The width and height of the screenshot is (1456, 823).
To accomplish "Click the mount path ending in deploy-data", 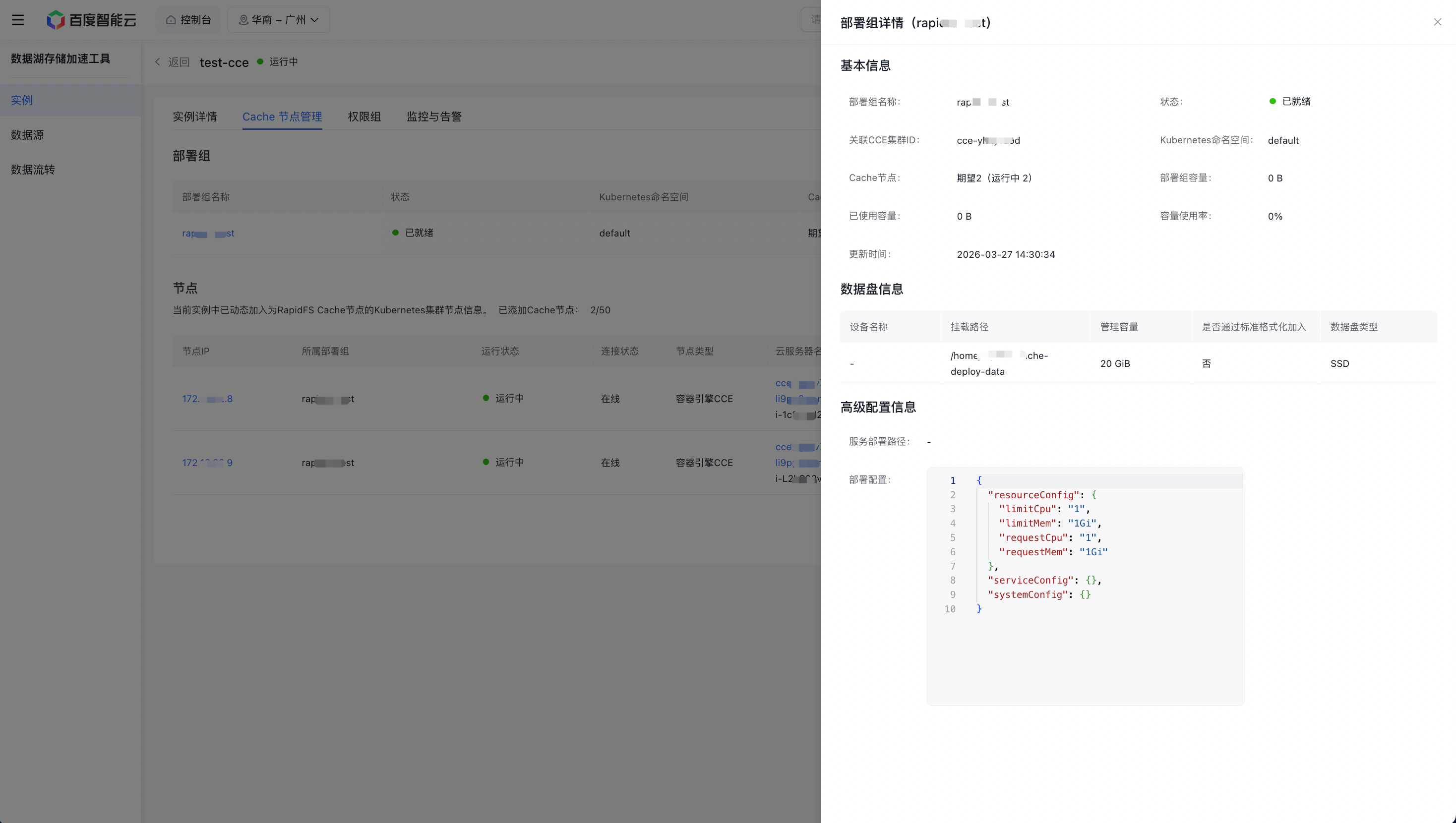I will point(999,363).
